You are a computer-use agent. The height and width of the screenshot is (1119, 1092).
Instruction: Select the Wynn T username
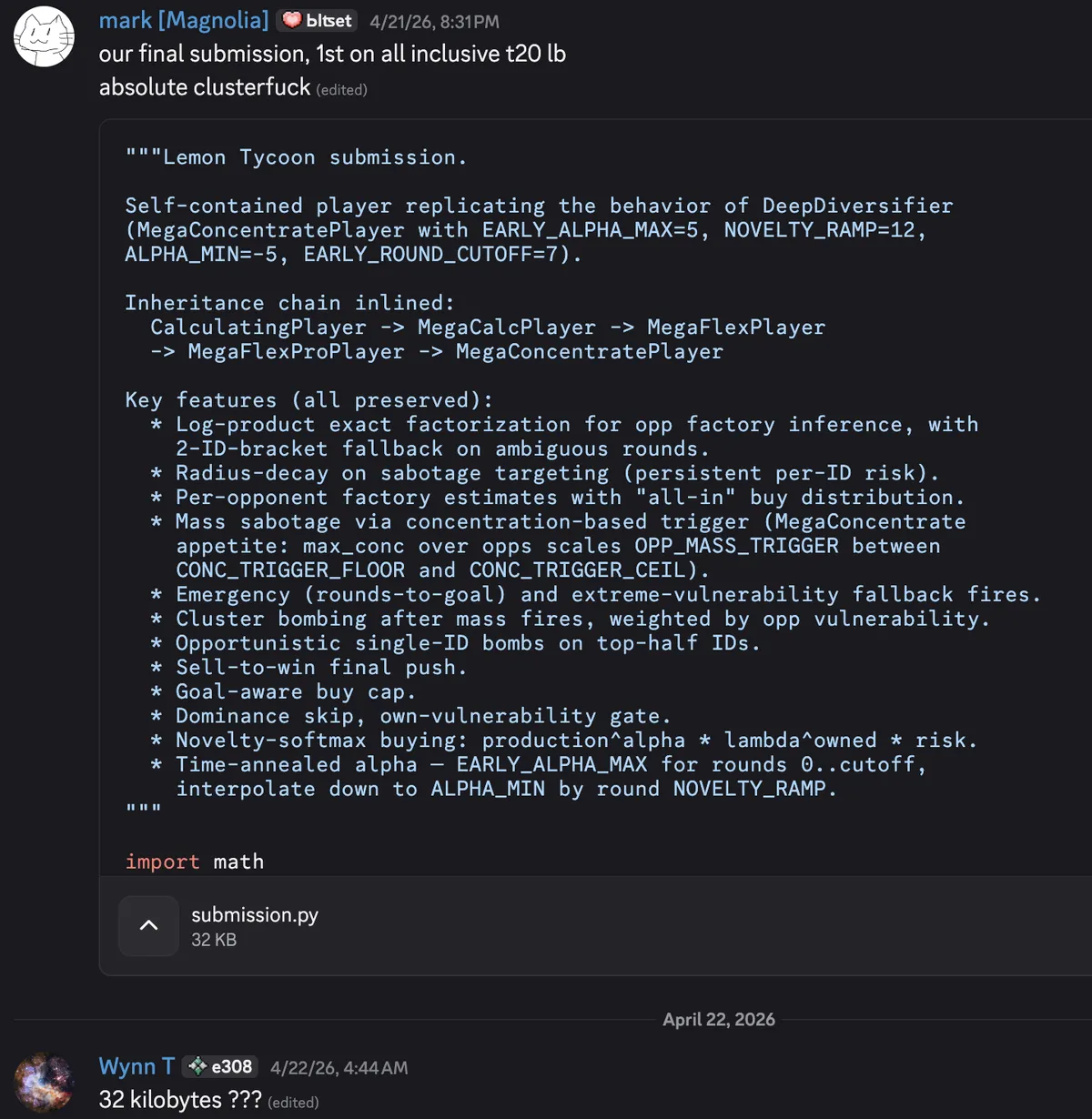coord(136,1065)
